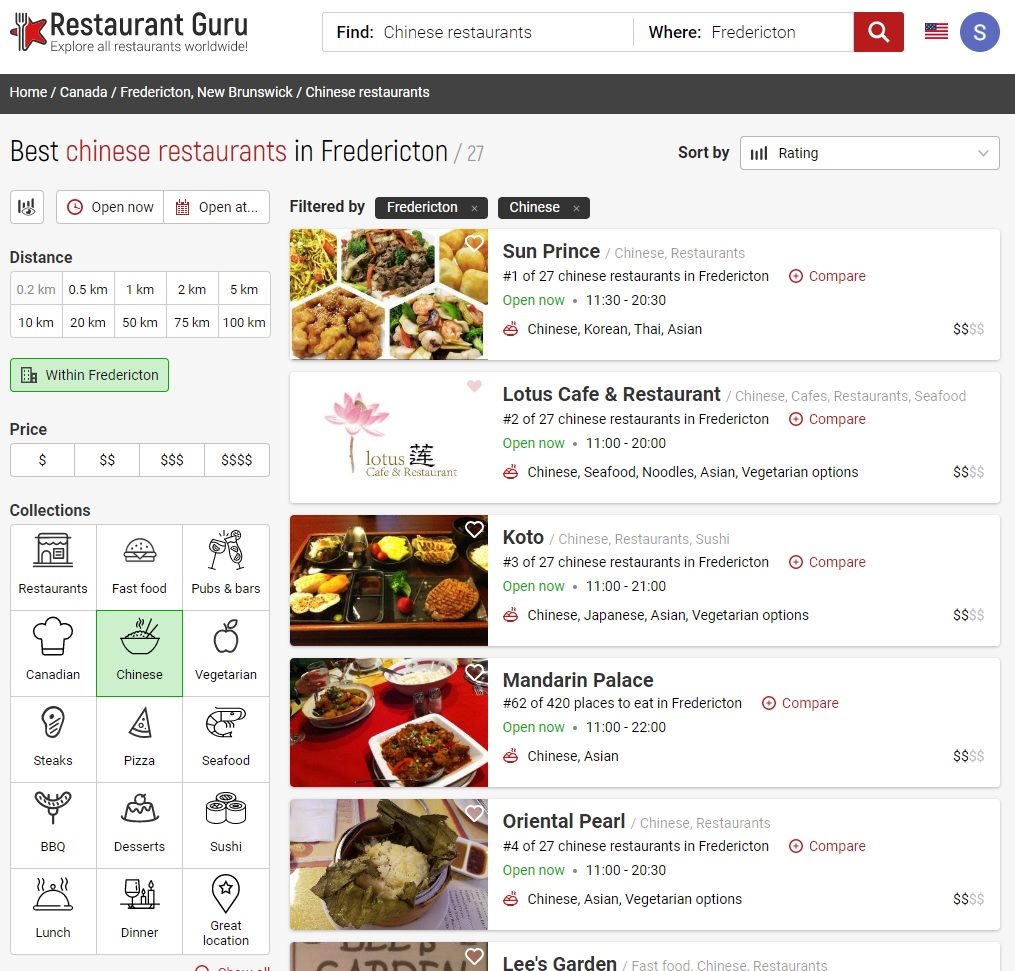Image resolution: width=1015 pixels, height=971 pixels.
Task: Open the Koto food photo thumbnail
Action: pos(388,581)
